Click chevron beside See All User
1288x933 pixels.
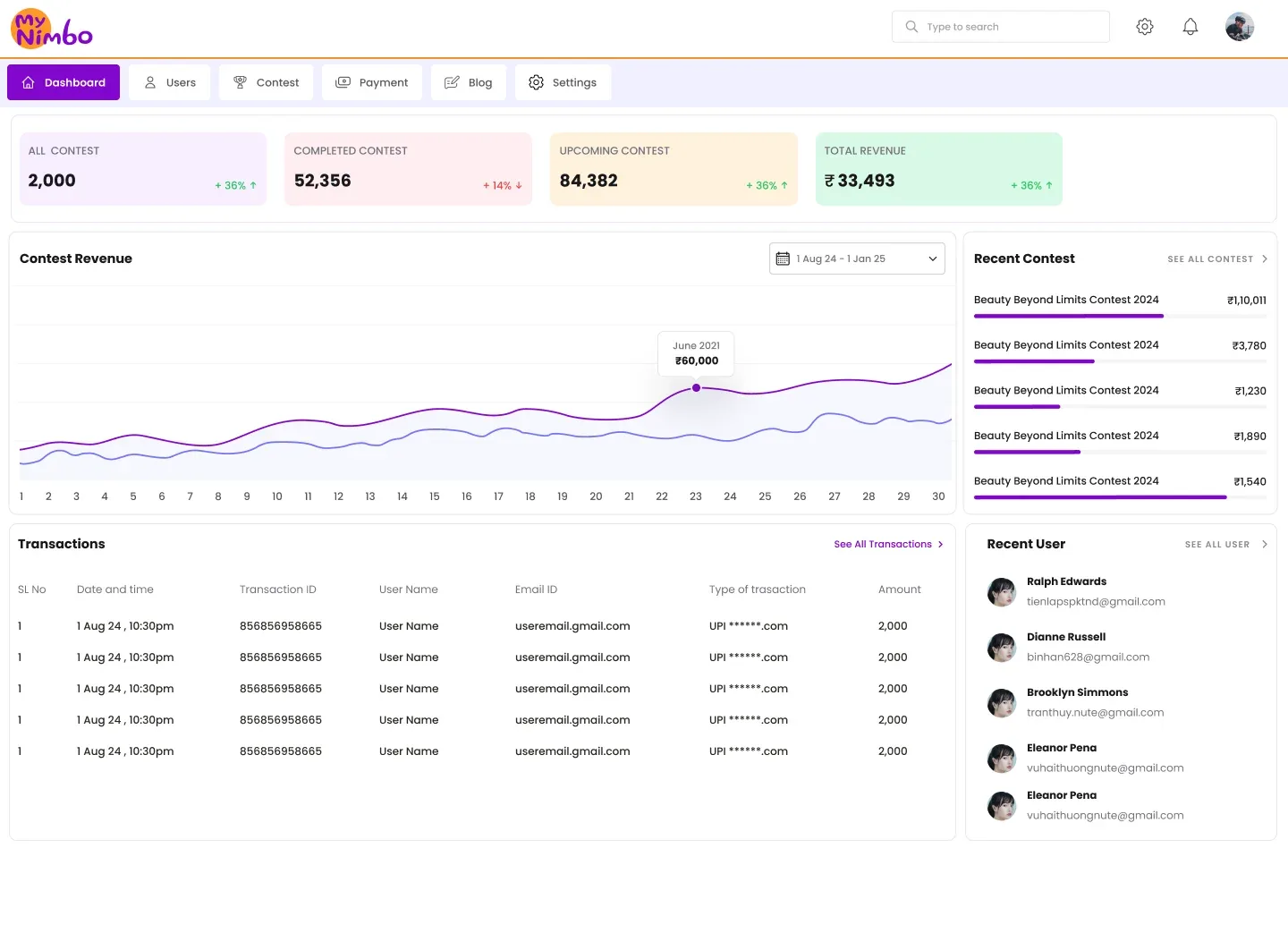1265,545
